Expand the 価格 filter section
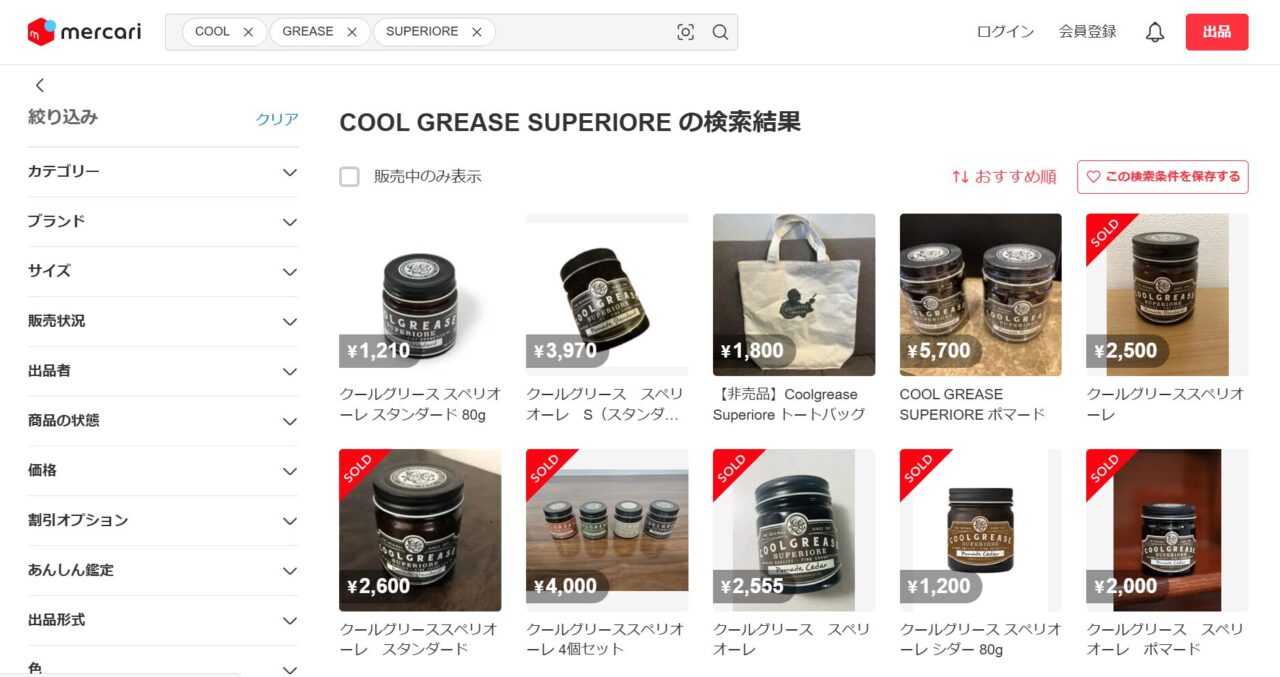 (x=163, y=471)
